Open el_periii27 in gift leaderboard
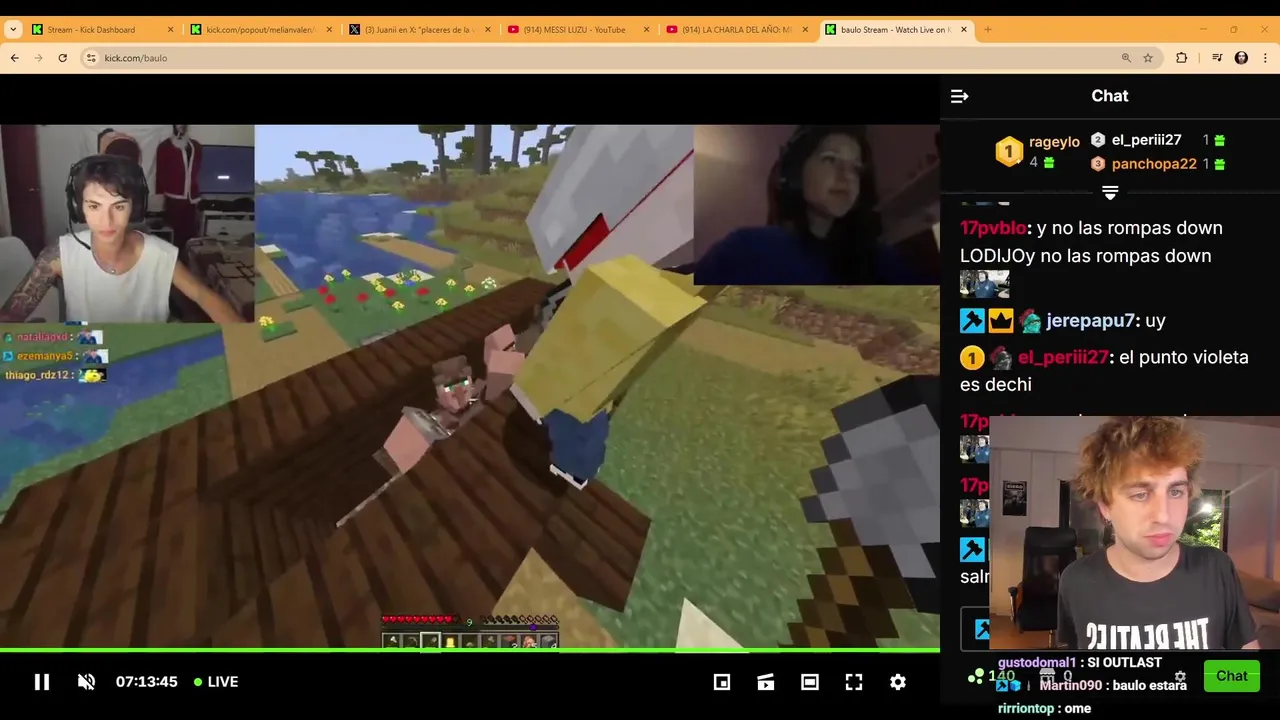This screenshot has height=720, width=1280. tap(1146, 140)
